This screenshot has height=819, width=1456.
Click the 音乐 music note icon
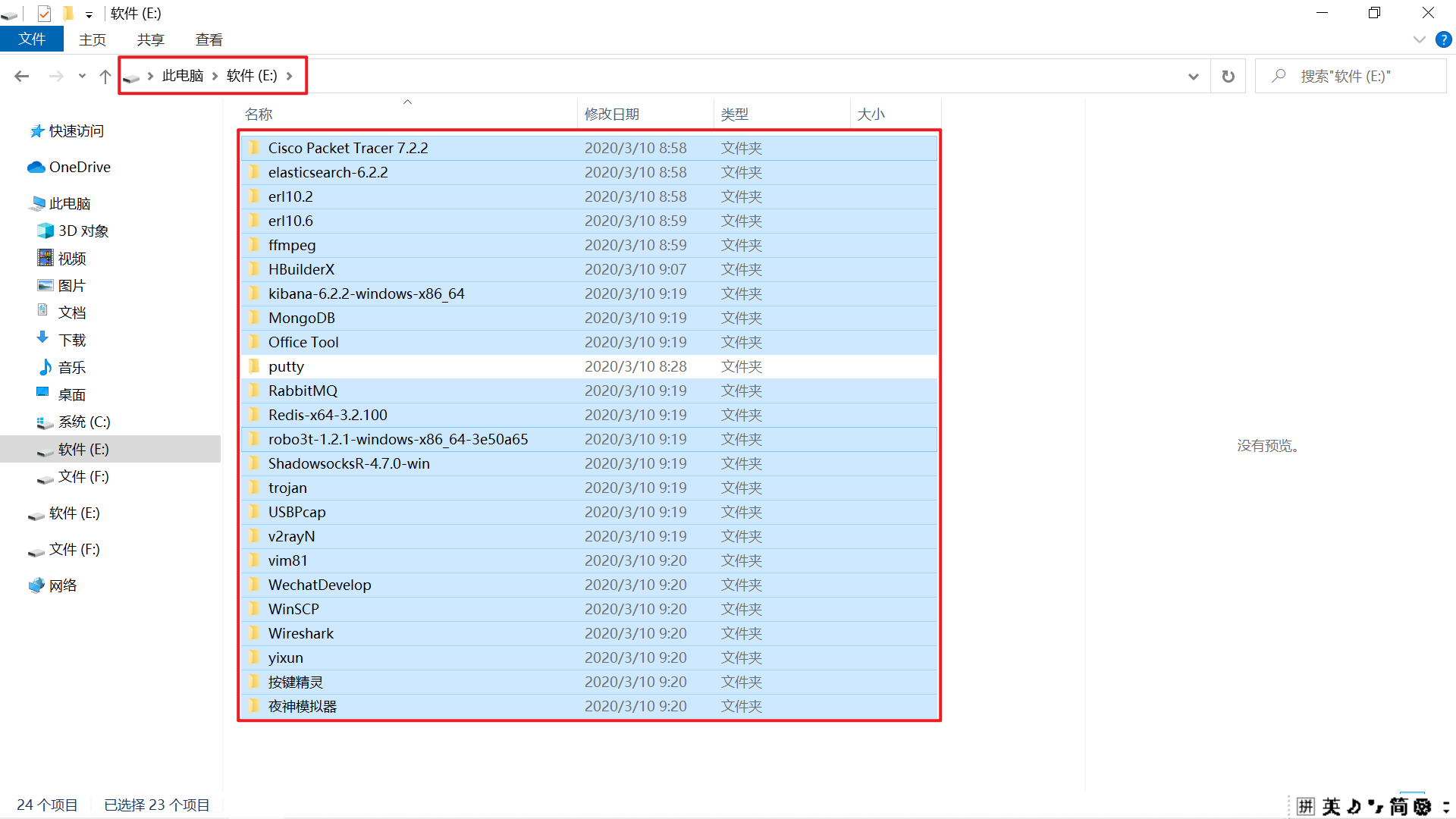point(45,367)
